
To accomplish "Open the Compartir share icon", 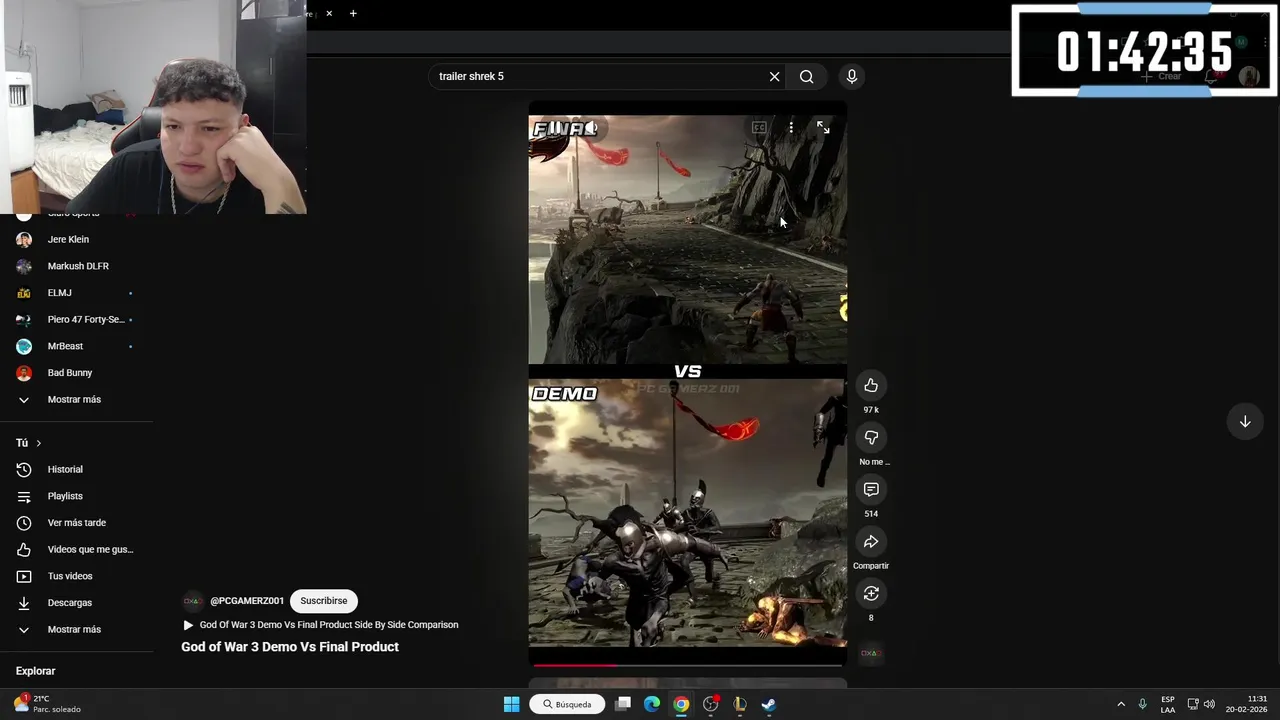I will pos(871,542).
